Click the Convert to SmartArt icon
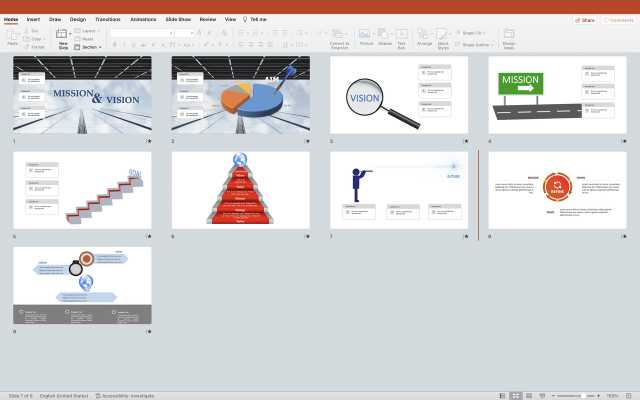Screen dimensions: 640x400 (x=339, y=36)
